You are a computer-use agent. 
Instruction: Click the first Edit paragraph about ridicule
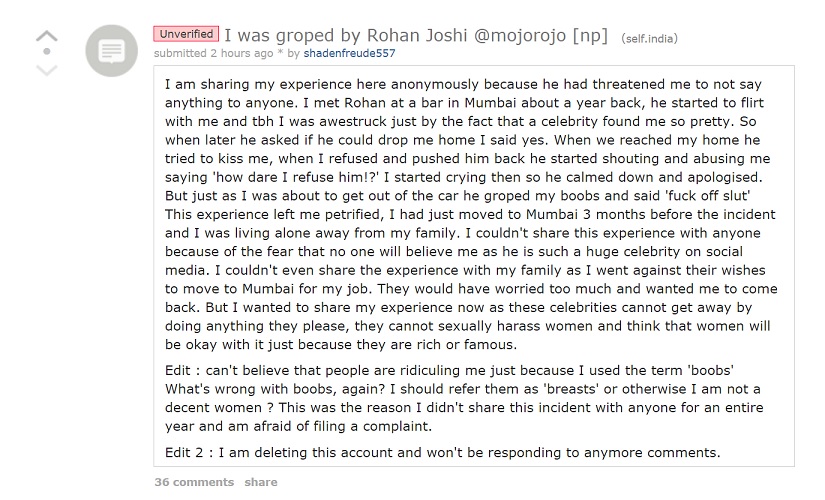coord(464,398)
